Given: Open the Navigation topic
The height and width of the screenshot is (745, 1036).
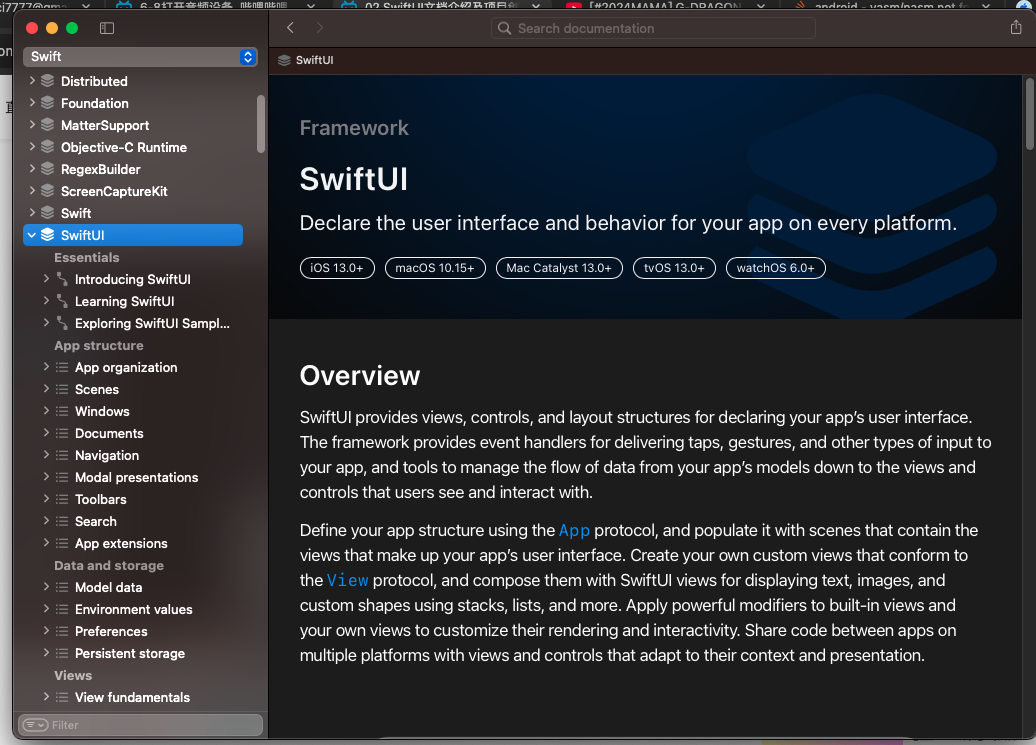Looking at the screenshot, I should point(107,455).
